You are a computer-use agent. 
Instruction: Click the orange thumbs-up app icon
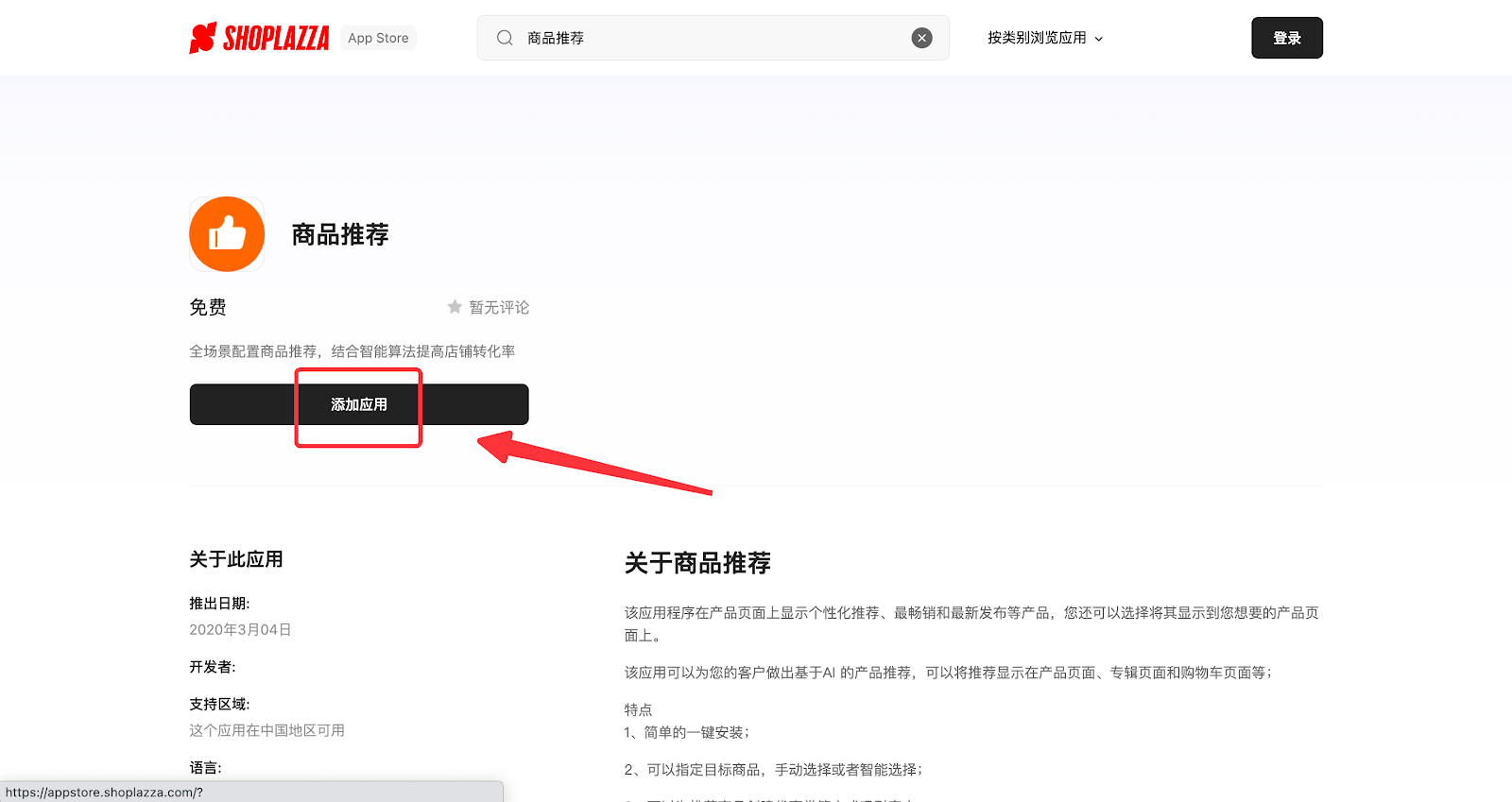pos(227,234)
